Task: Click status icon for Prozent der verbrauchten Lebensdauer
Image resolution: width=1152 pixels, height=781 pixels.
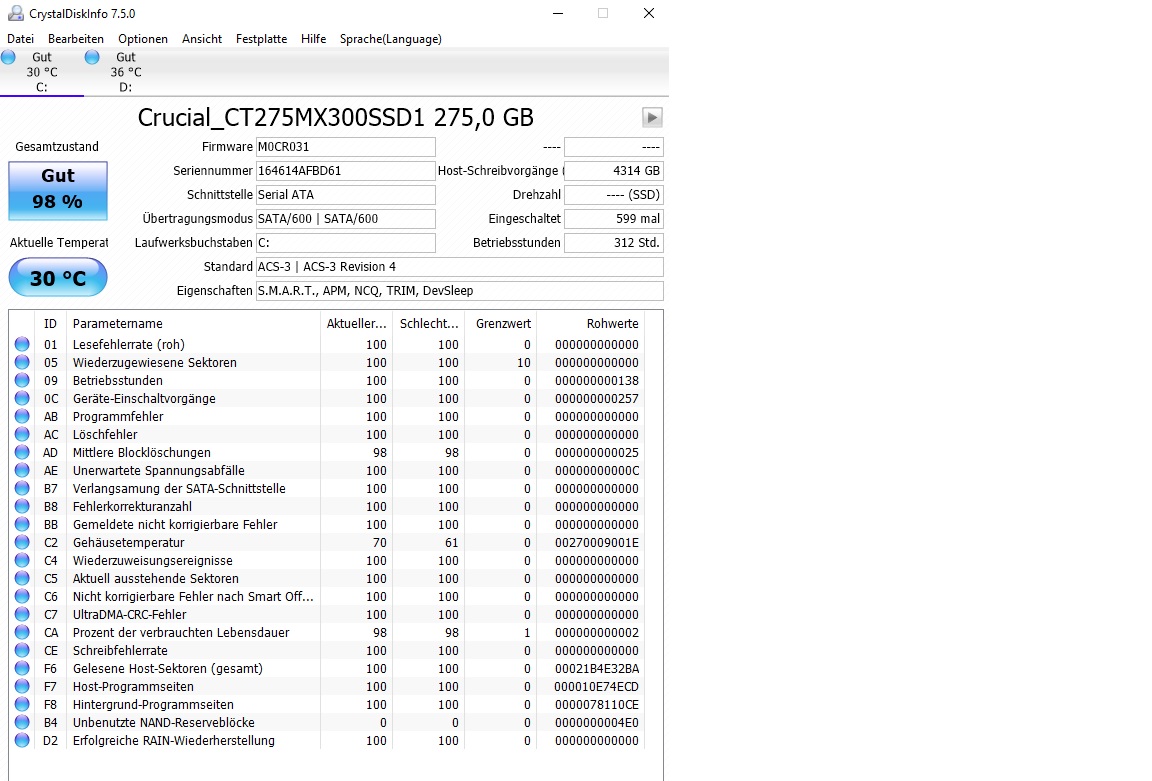Action: (x=22, y=632)
